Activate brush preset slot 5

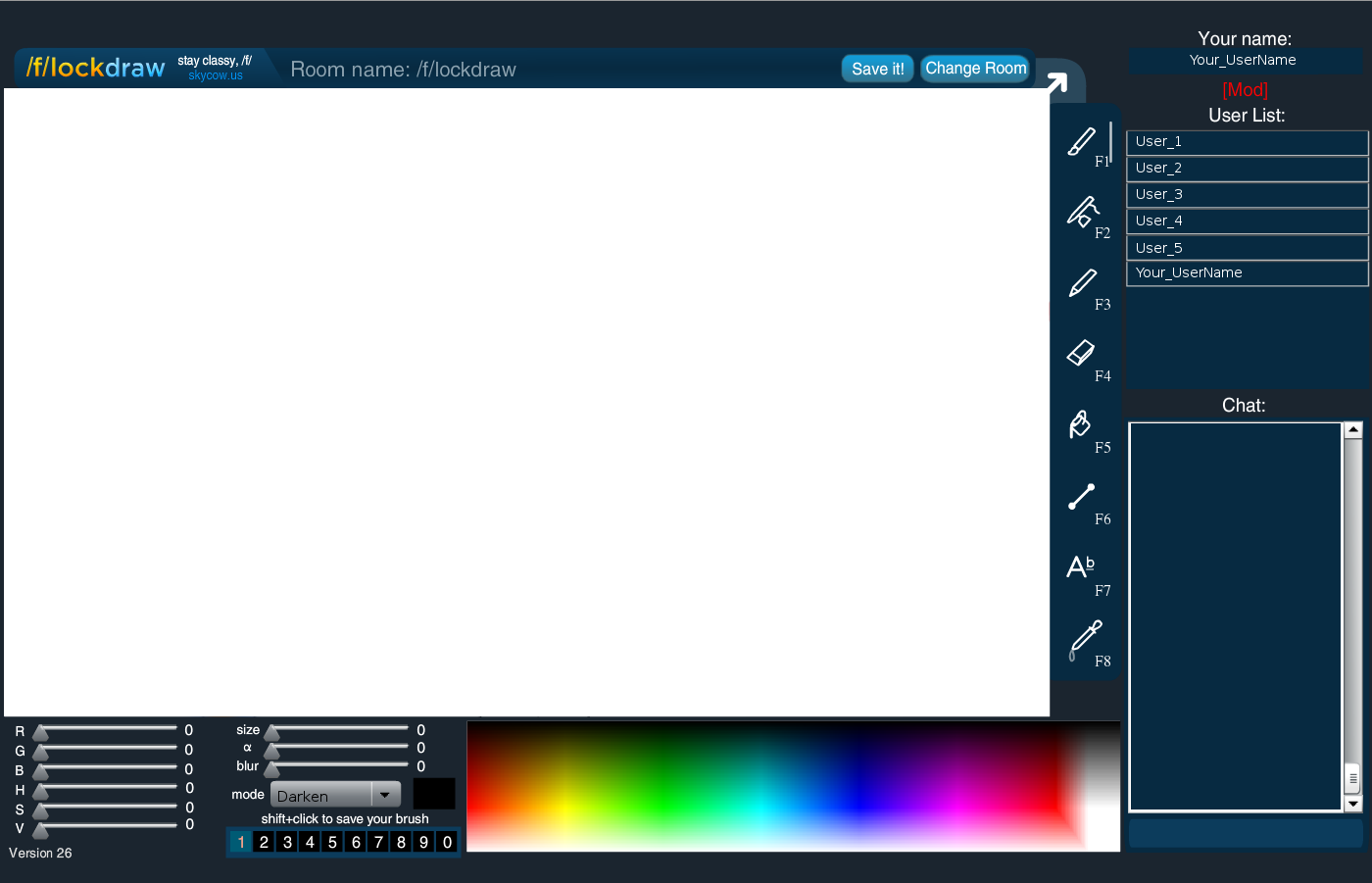(332, 842)
